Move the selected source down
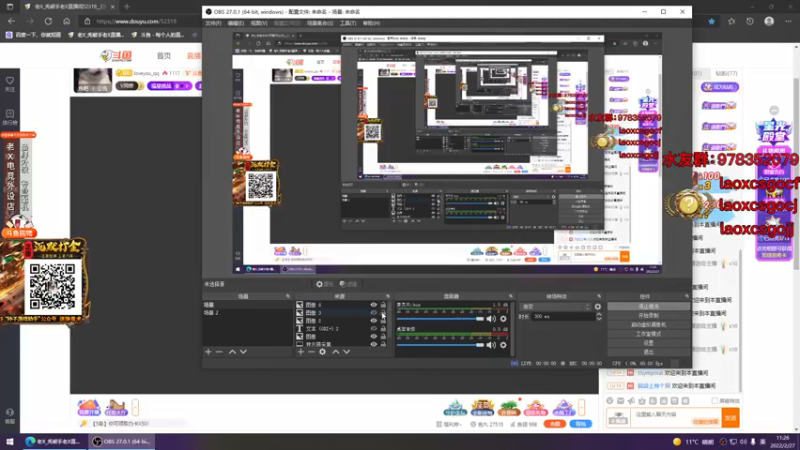This screenshot has width=800, height=450. click(x=347, y=352)
